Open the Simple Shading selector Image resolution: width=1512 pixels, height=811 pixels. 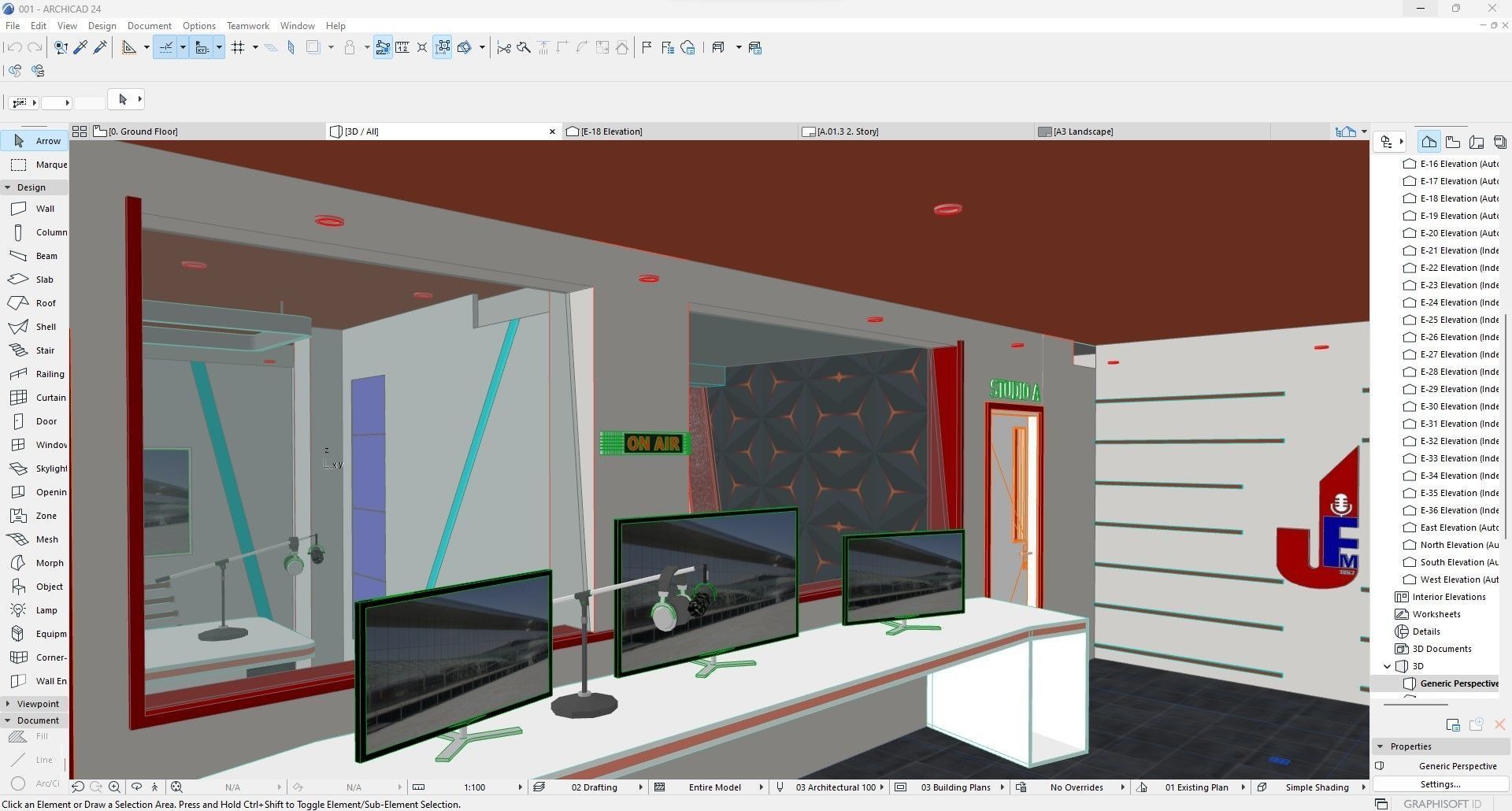[x=1319, y=787]
